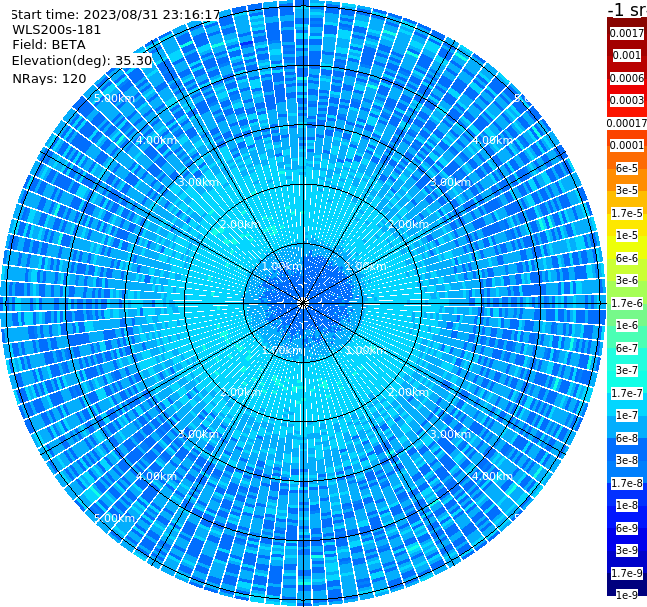Viewport: 647px width, 607px height.
Task: Select the 6e-6 colorbar tick label
Action: point(627,258)
